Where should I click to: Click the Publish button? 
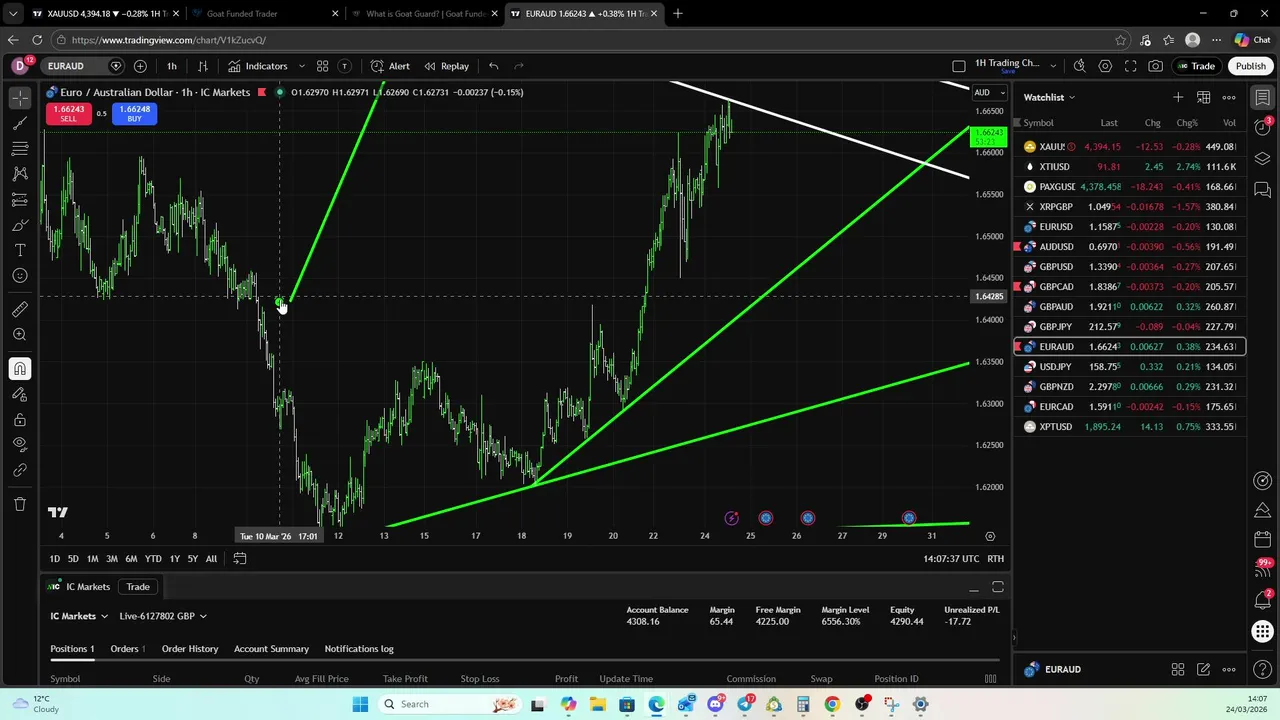[x=1250, y=66]
